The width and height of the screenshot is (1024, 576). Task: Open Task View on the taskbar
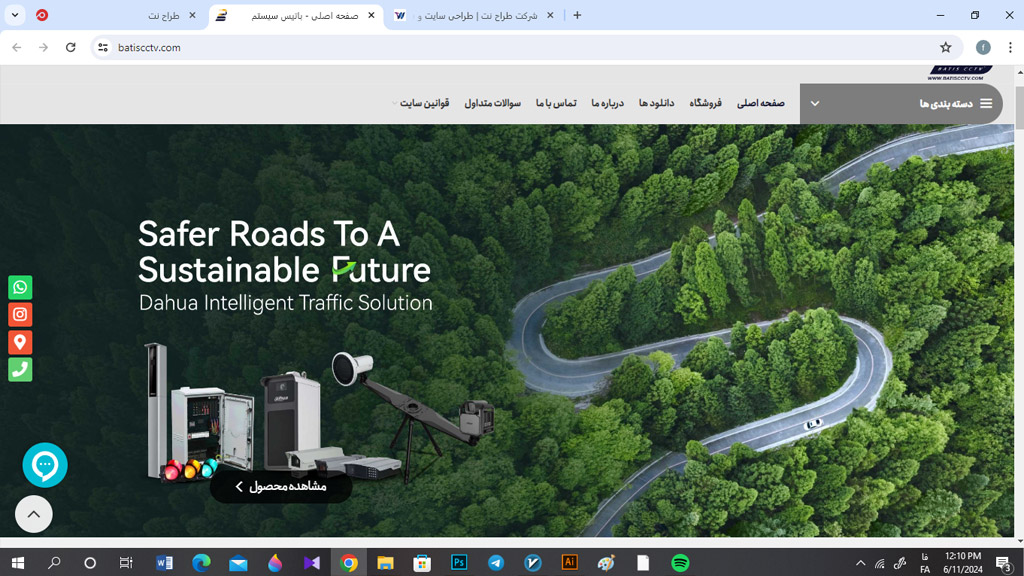(x=126, y=563)
